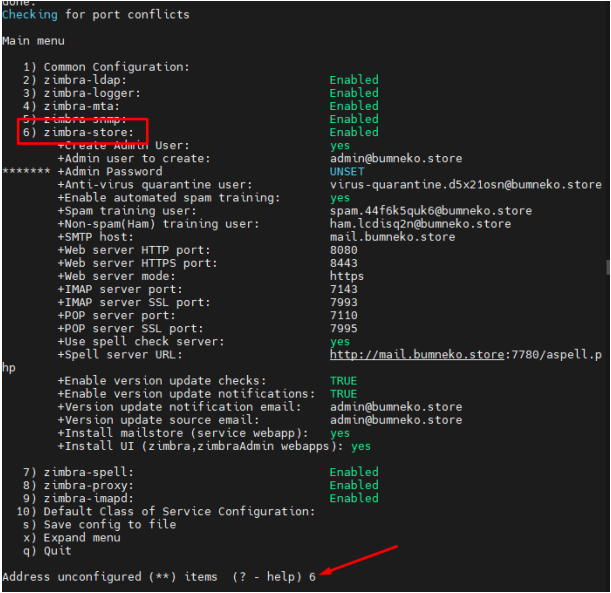611x593 pixels.
Task: Click the '7110' POP port value
Action: (344, 316)
